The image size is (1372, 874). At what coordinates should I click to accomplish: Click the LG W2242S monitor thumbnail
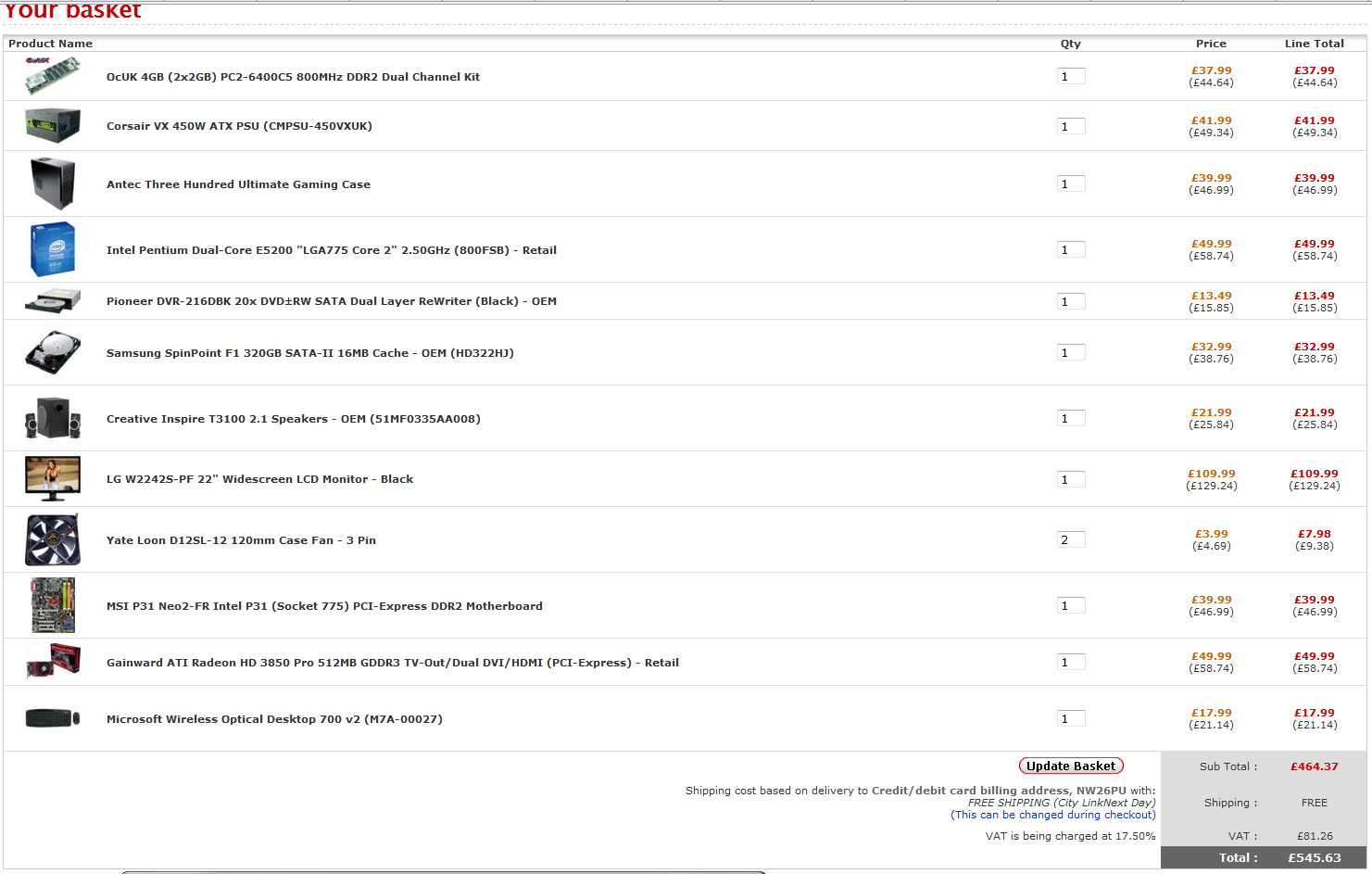(x=53, y=478)
